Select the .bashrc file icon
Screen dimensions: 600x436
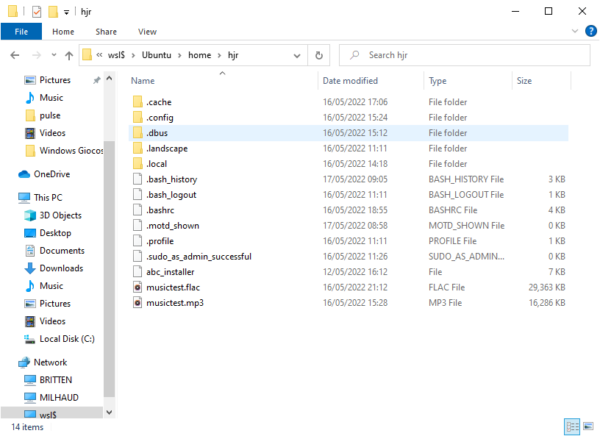click(x=138, y=210)
